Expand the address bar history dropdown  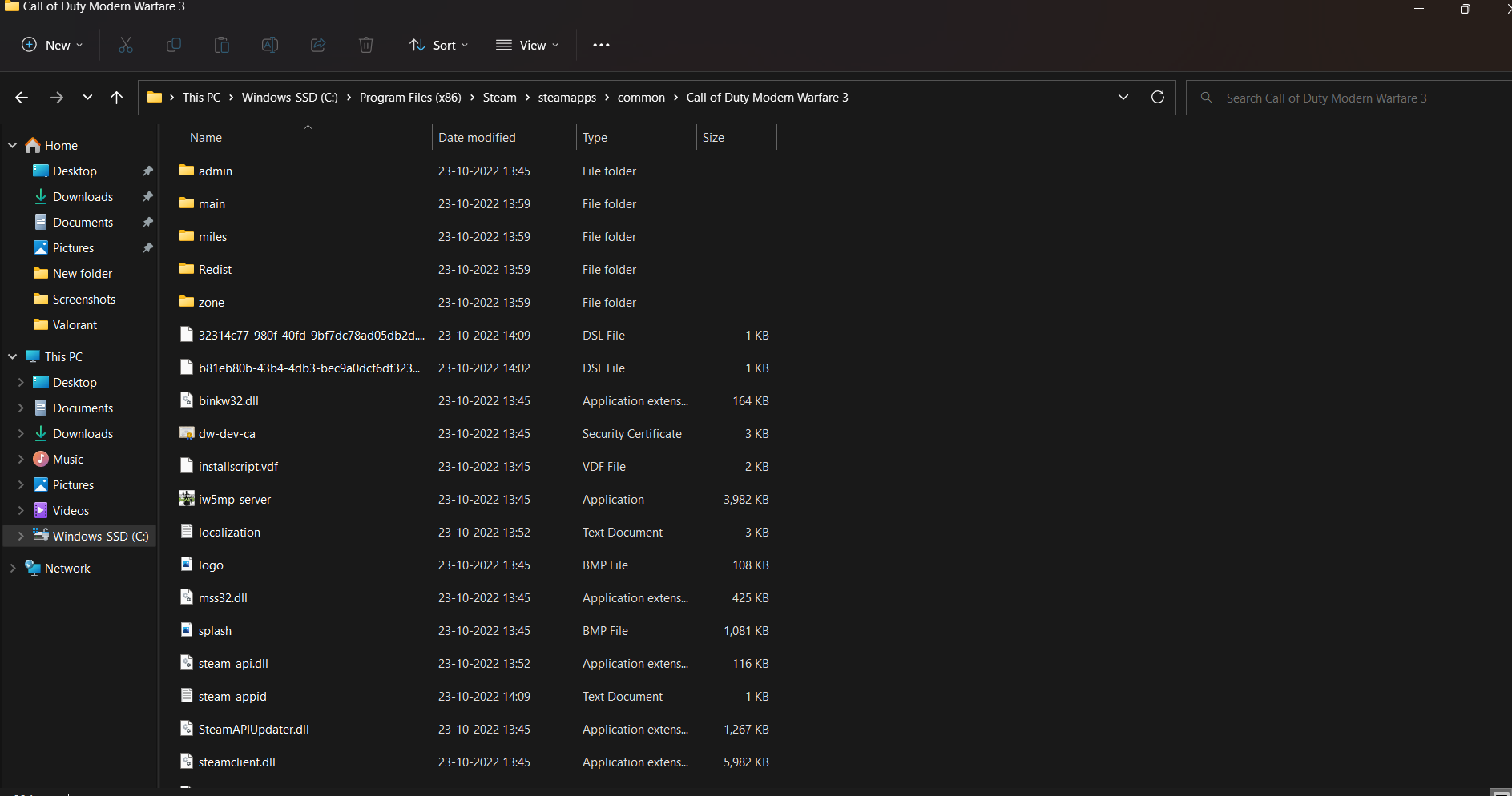click(x=1123, y=97)
